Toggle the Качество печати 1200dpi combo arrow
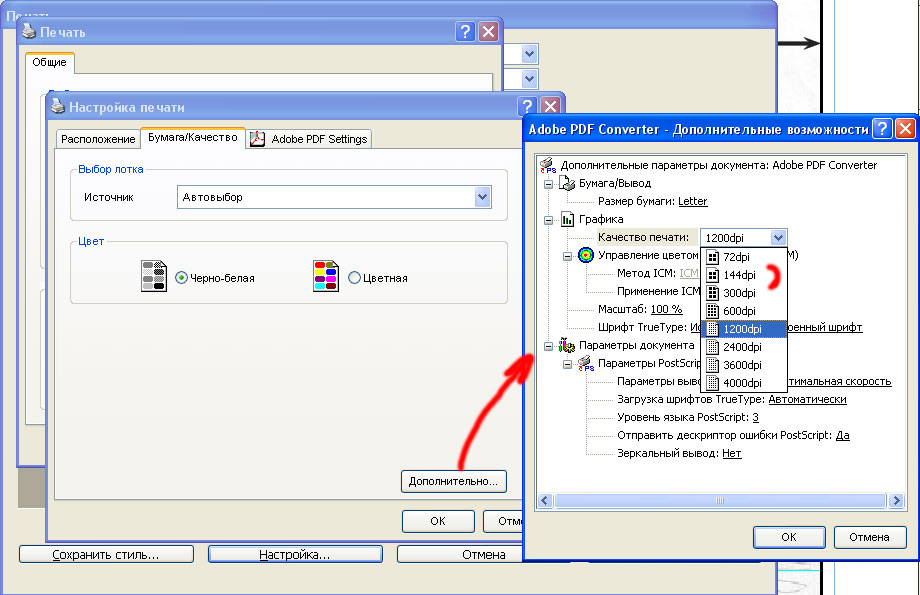This screenshot has height=595, width=920. pos(778,238)
